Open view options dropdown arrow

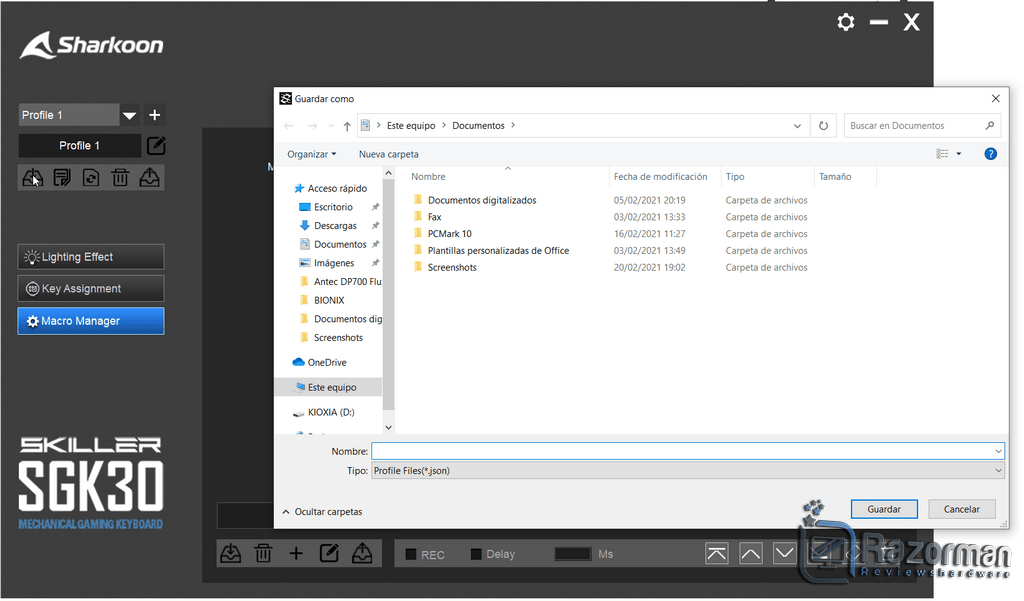959,154
